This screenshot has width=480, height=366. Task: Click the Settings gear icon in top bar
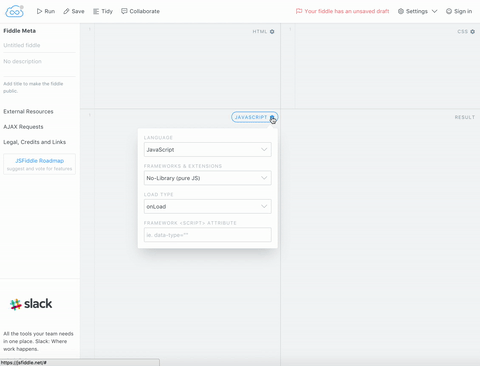(x=401, y=11)
